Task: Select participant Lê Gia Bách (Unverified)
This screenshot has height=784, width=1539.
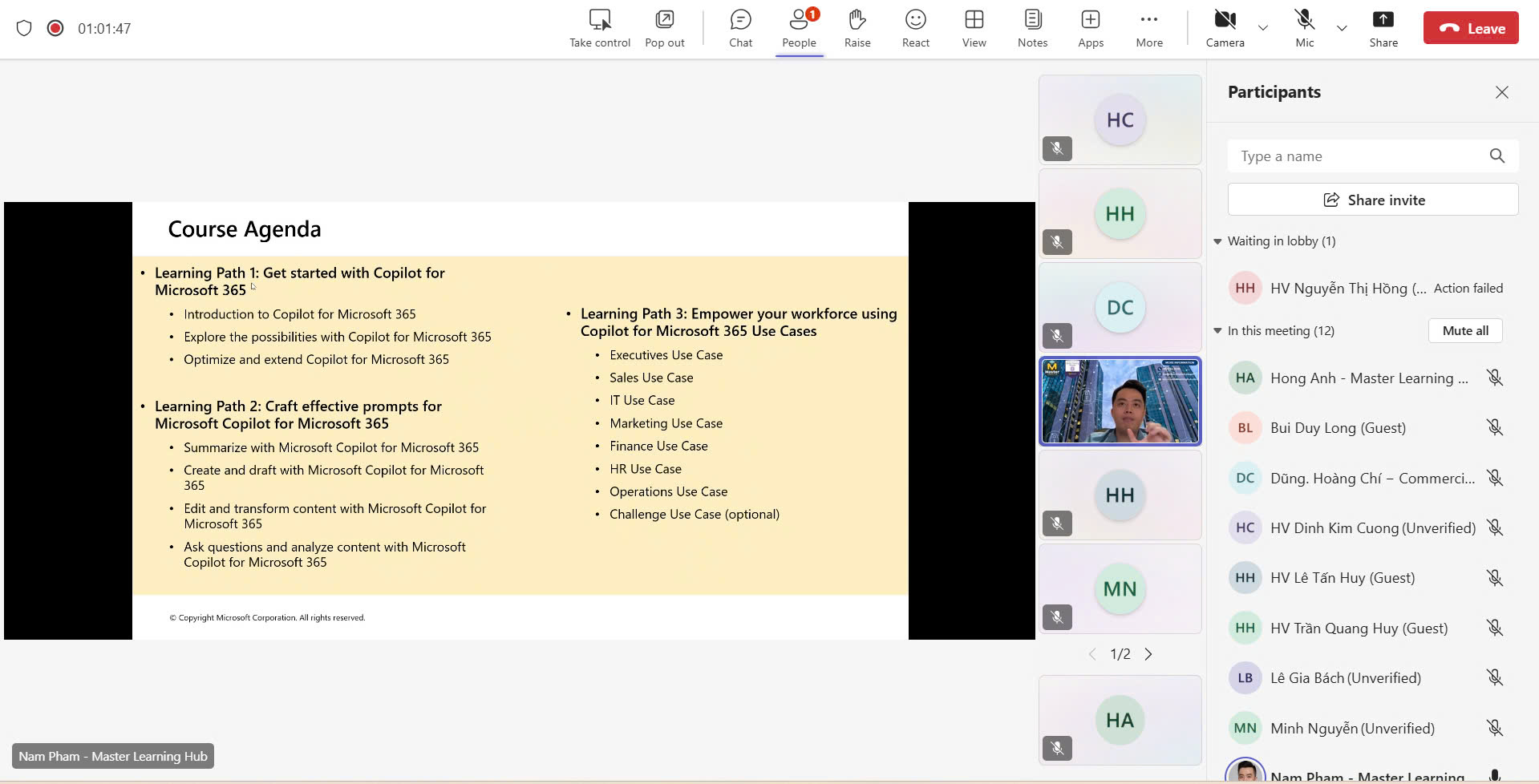Action: [1346, 678]
